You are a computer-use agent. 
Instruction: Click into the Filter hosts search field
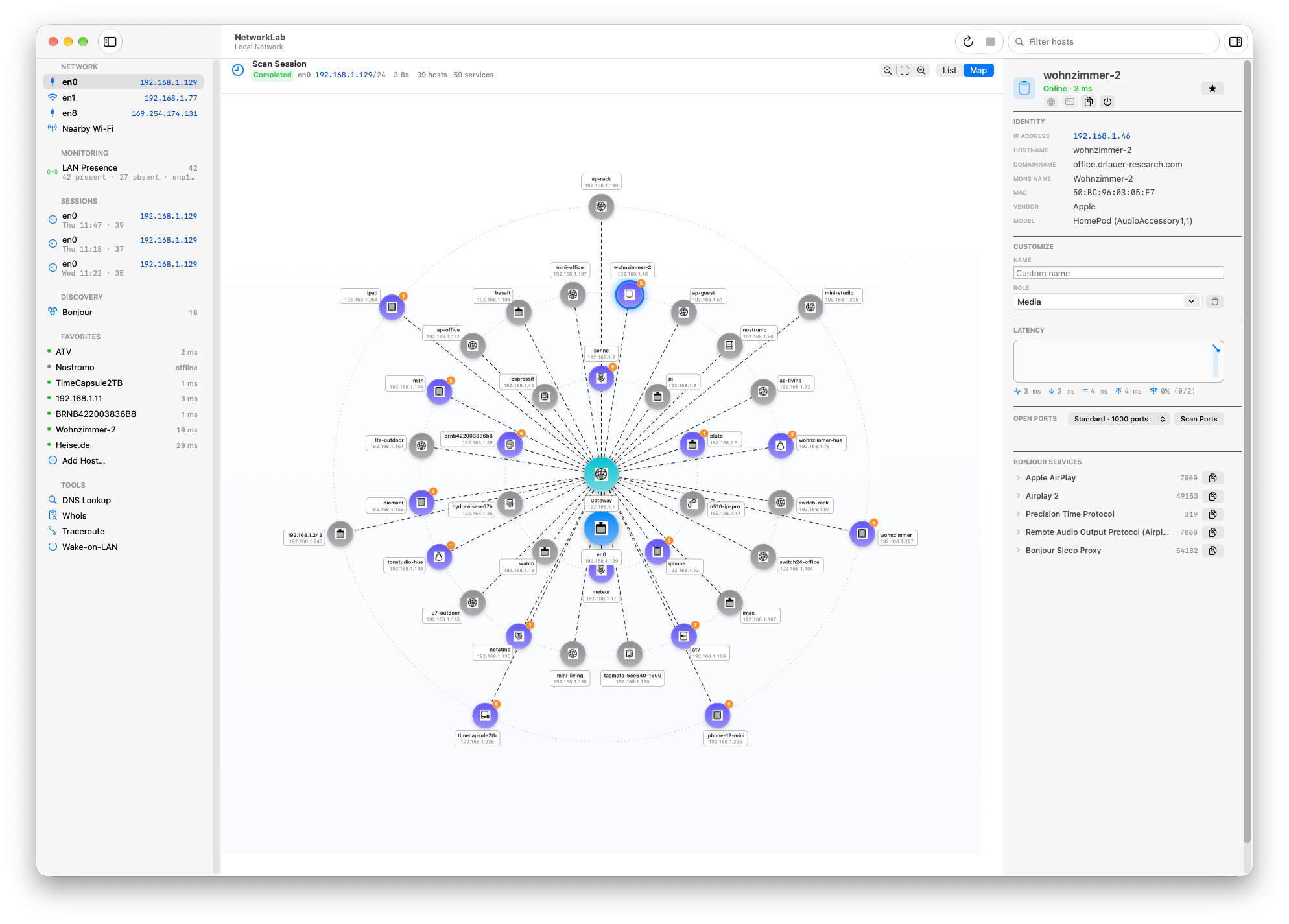(x=1113, y=41)
